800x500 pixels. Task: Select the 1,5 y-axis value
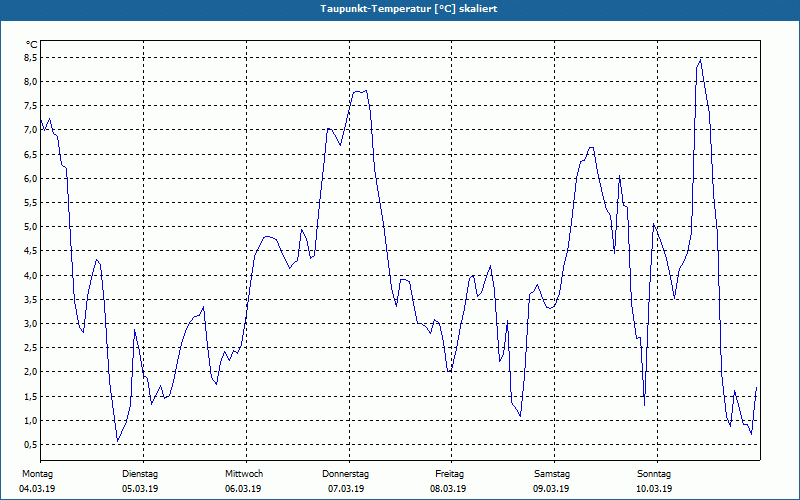(x=32, y=396)
